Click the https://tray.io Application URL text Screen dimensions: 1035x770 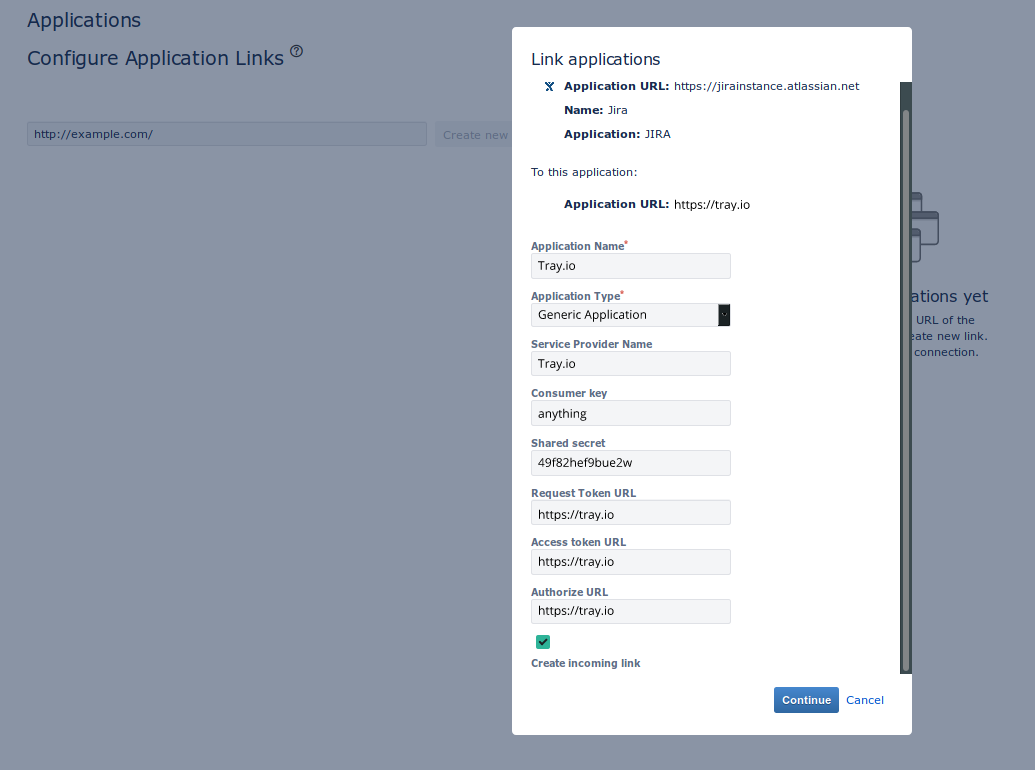click(712, 205)
